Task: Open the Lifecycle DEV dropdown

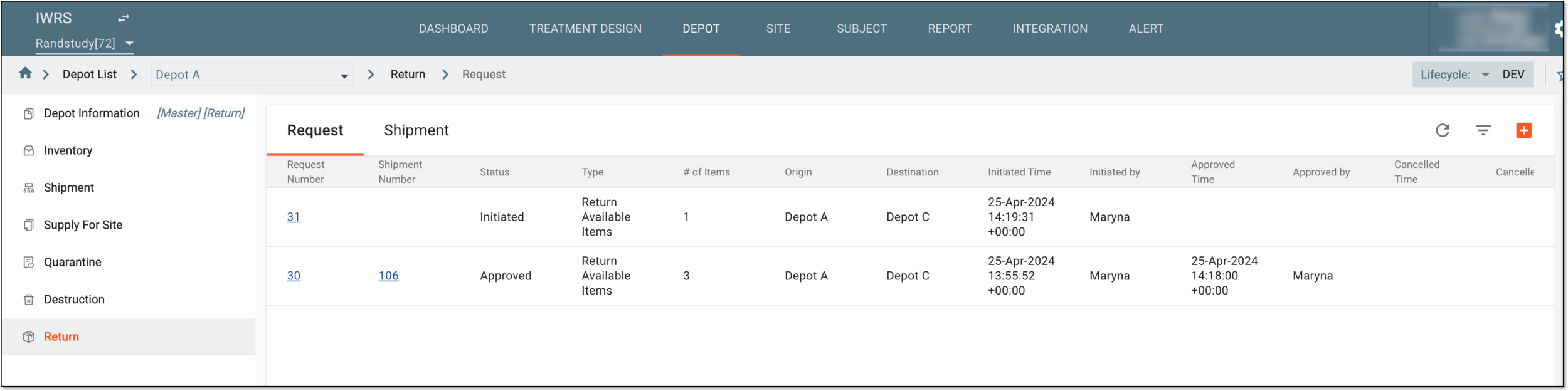Action: tap(1471, 75)
